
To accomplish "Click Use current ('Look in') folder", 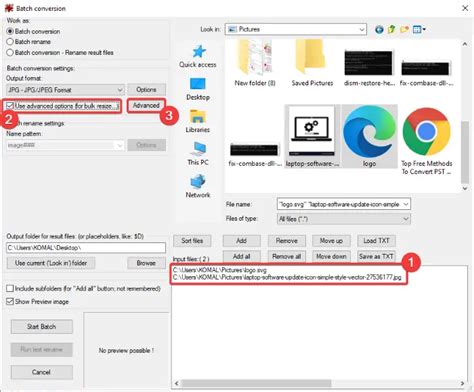I will 51,263.
